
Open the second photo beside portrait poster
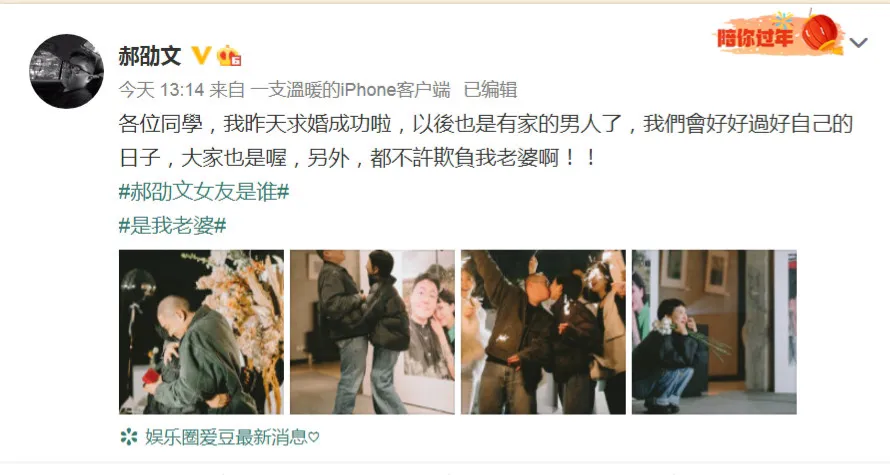(x=372, y=332)
